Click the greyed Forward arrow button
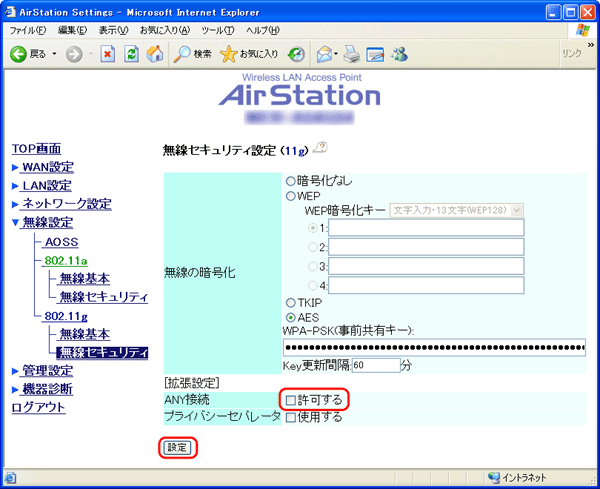 click(73, 54)
